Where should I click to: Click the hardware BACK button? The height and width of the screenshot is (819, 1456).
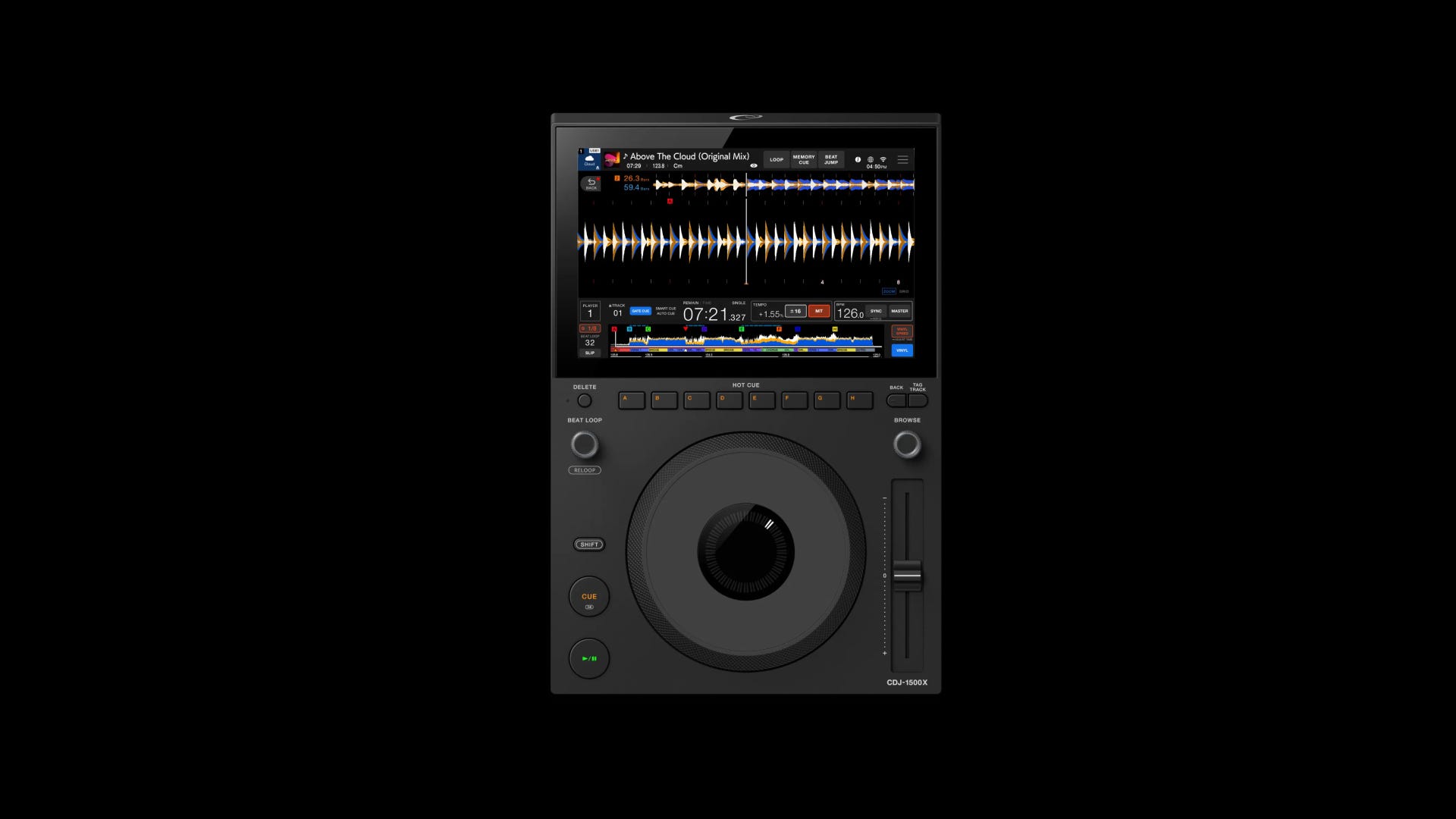896,400
